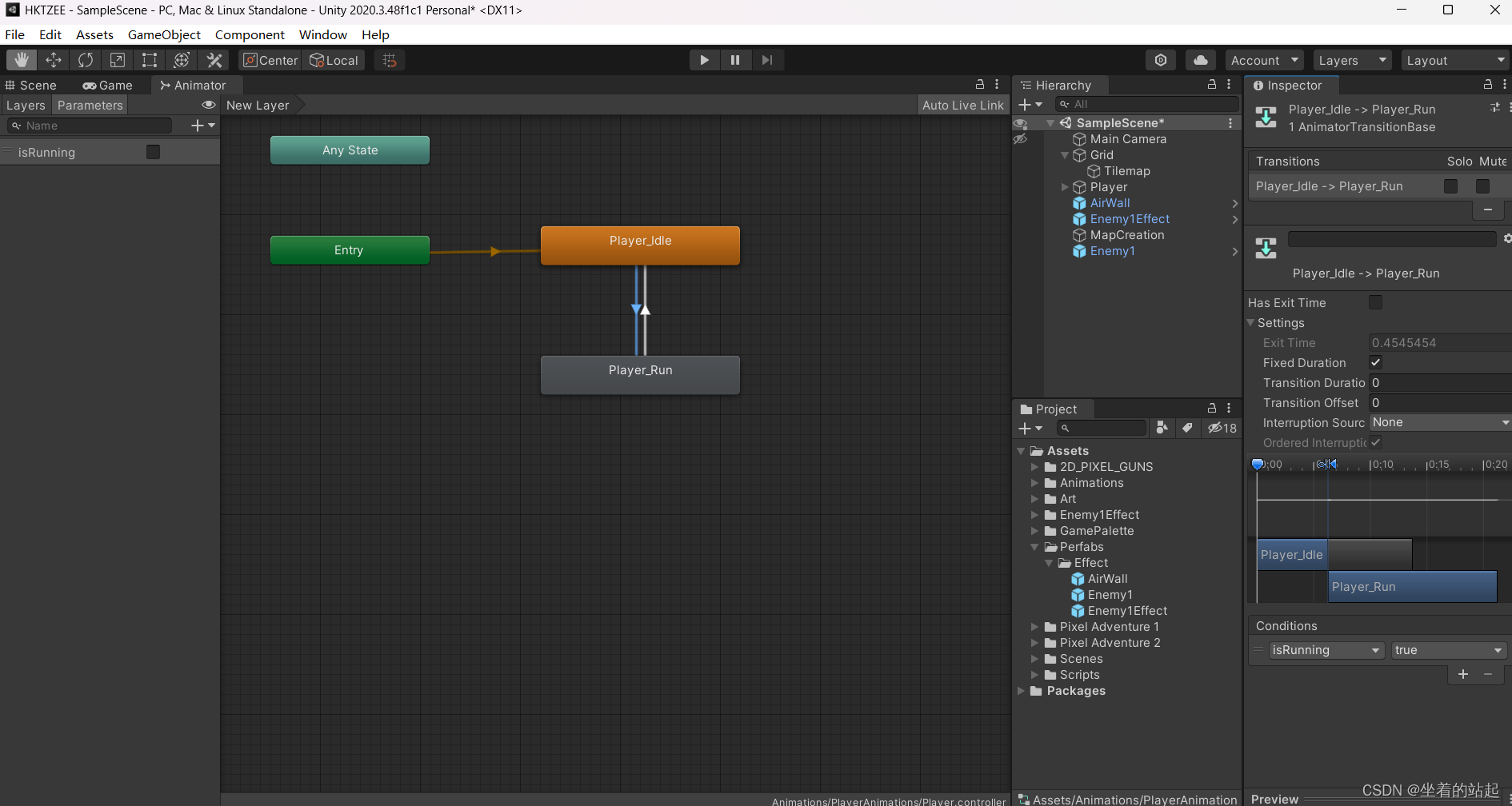Click the Auto Live Link button
The height and width of the screenshot is (806, 1512).
point(962,105)
